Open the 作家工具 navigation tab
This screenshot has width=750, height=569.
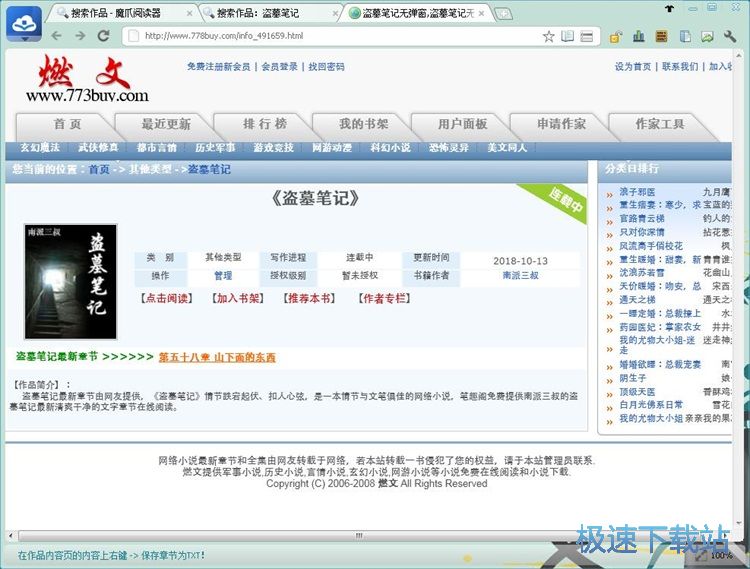(x=660, y=124)
